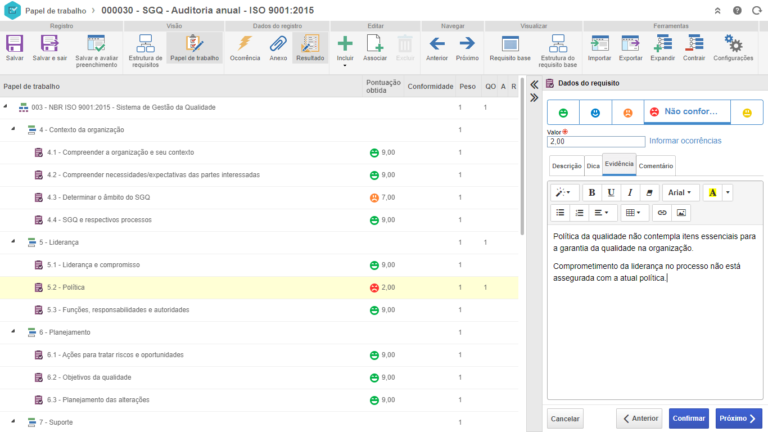Select the orange sad face rating
The height and width of the screenshot is (432, 768).
pos(628,113)
